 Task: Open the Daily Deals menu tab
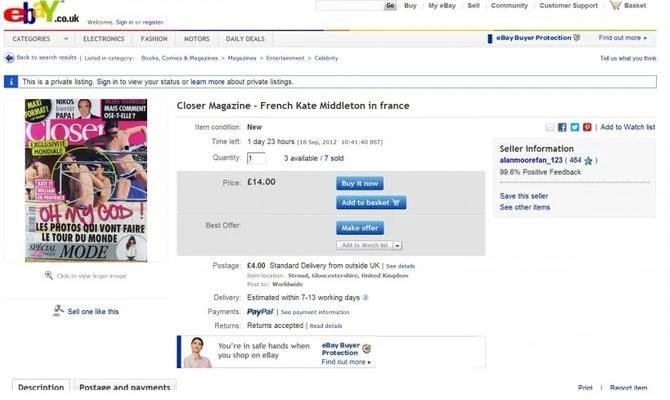click(245, 38)
